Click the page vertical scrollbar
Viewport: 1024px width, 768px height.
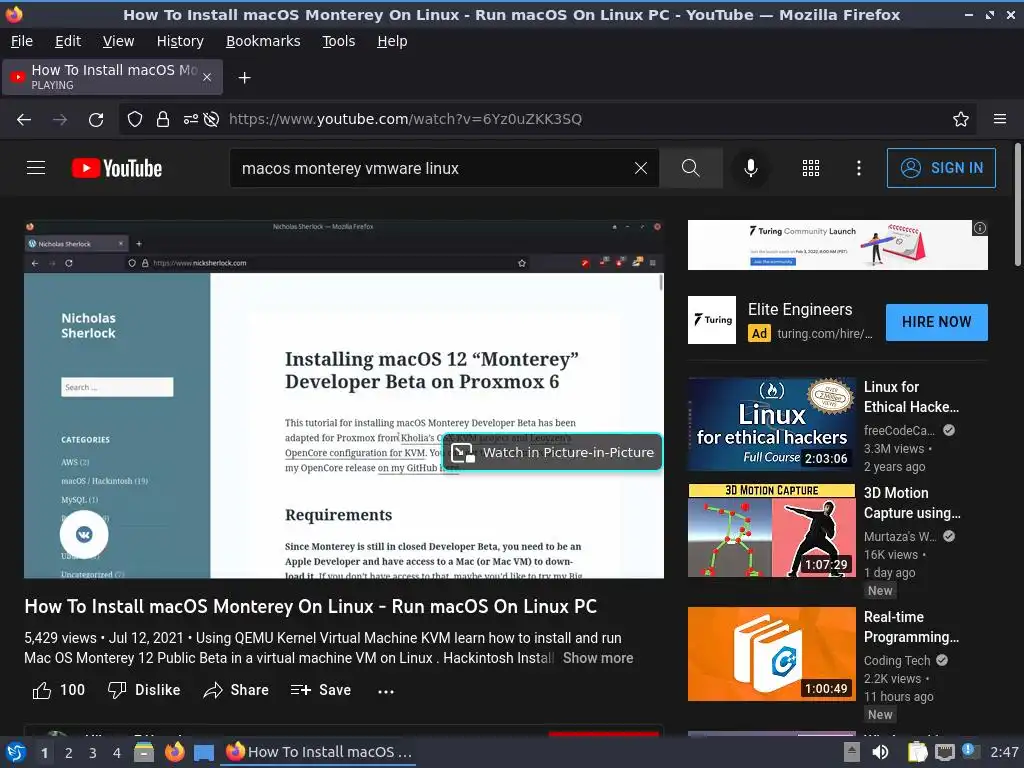(1017, 204)
